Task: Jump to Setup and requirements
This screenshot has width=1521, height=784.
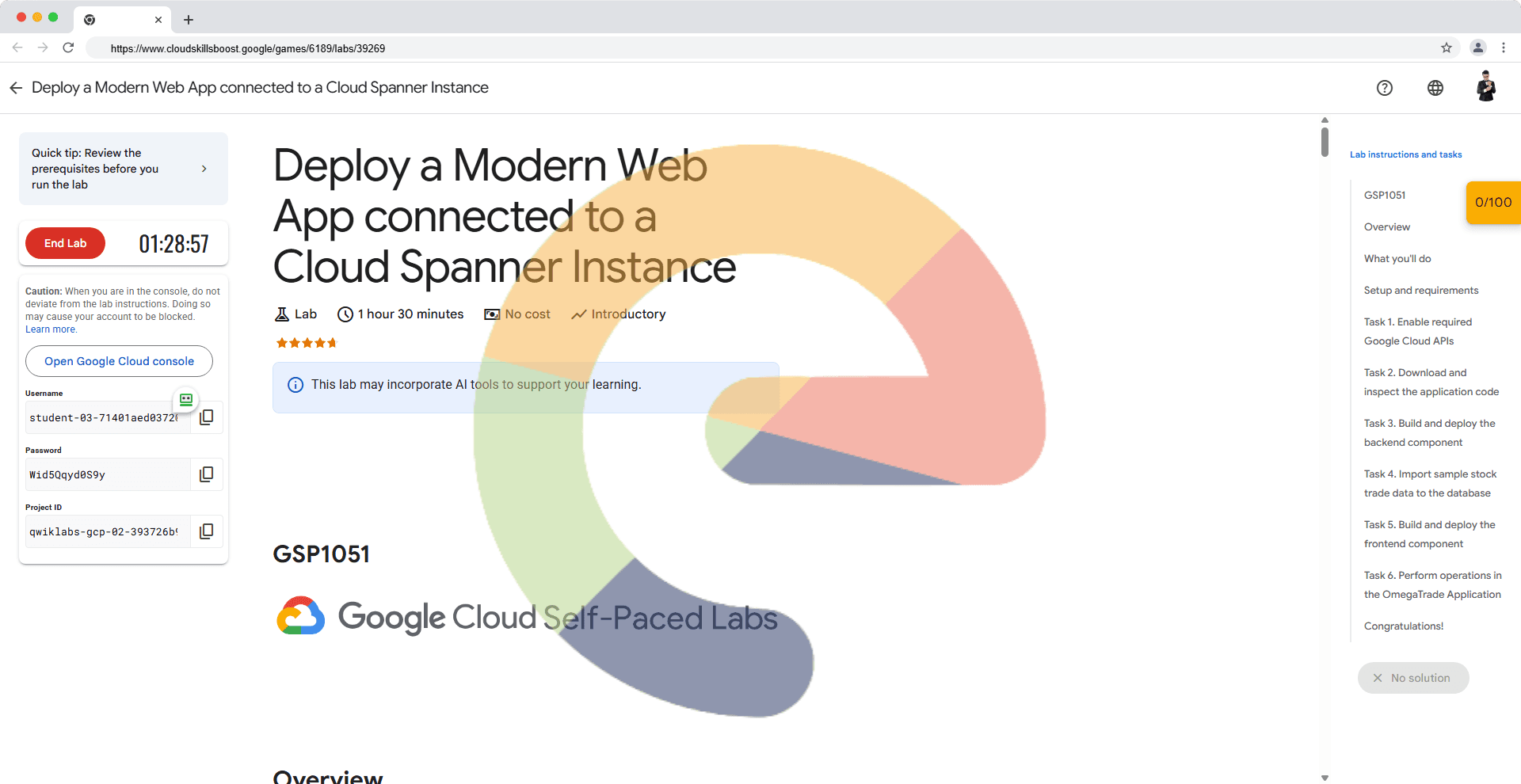Action: 1421,290
